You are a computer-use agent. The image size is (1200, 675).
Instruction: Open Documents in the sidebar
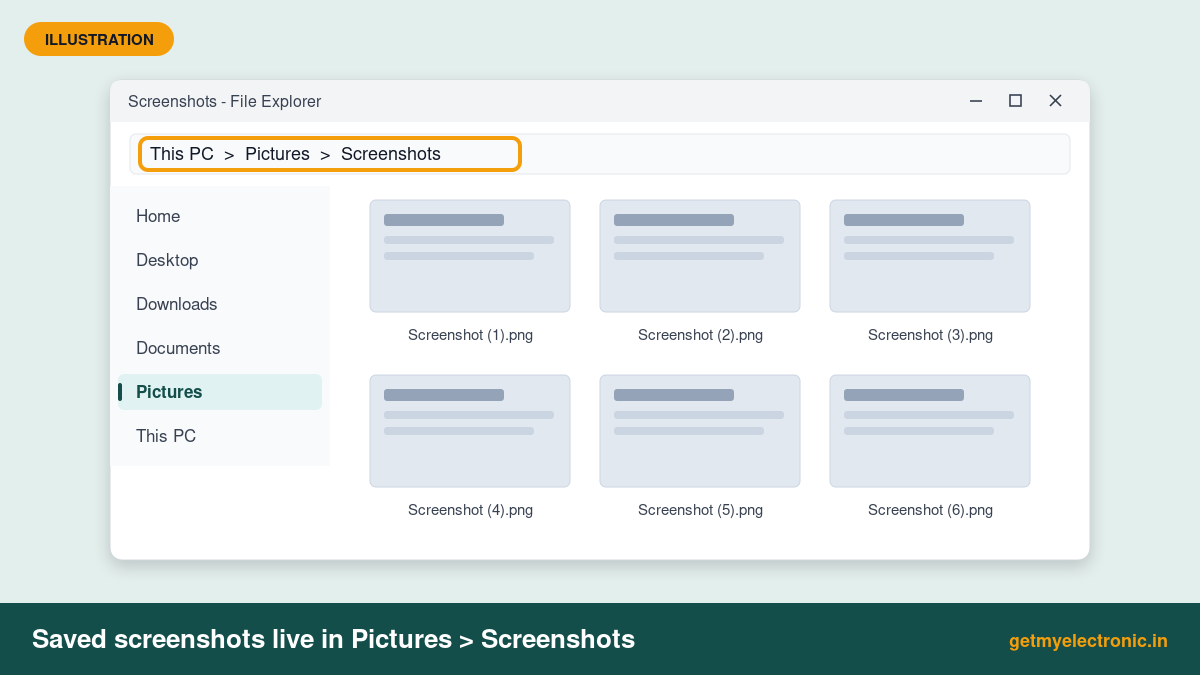pos(220,348)
